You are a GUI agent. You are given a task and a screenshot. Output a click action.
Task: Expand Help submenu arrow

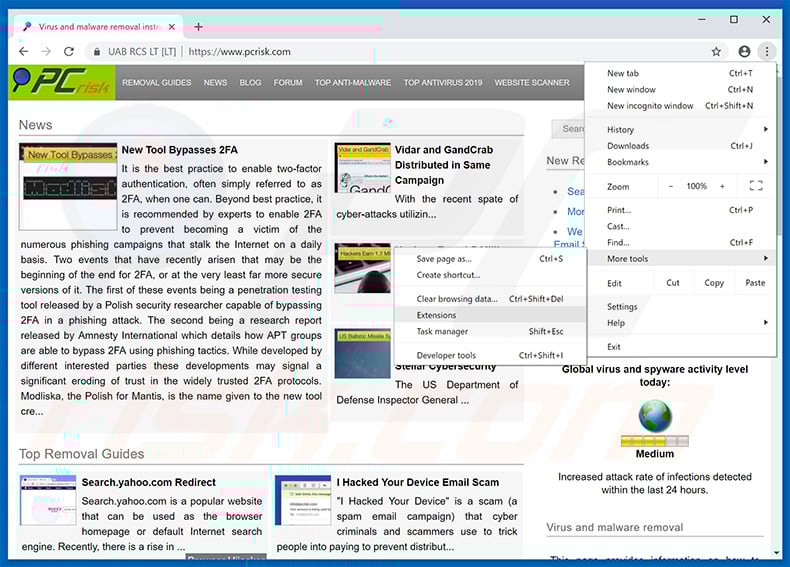tap(765, 323)
